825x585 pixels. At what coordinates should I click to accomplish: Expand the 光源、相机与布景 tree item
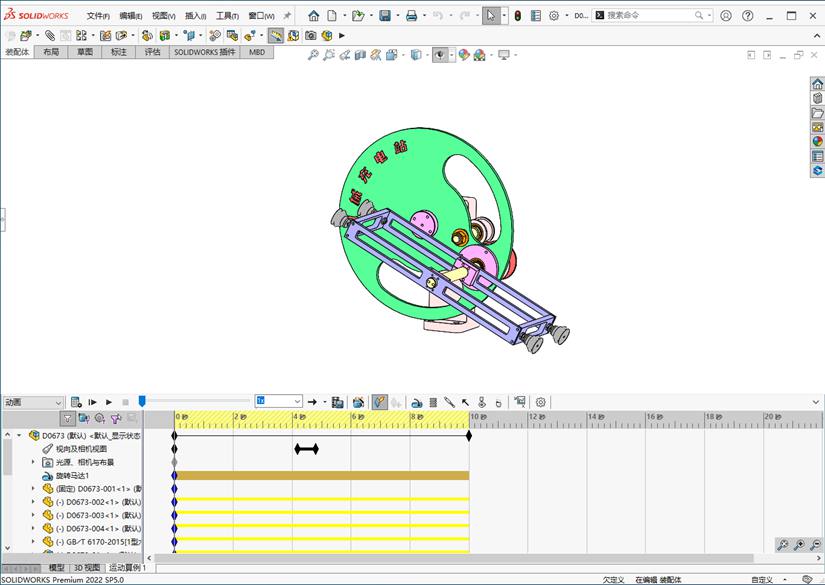click(33, 462)
